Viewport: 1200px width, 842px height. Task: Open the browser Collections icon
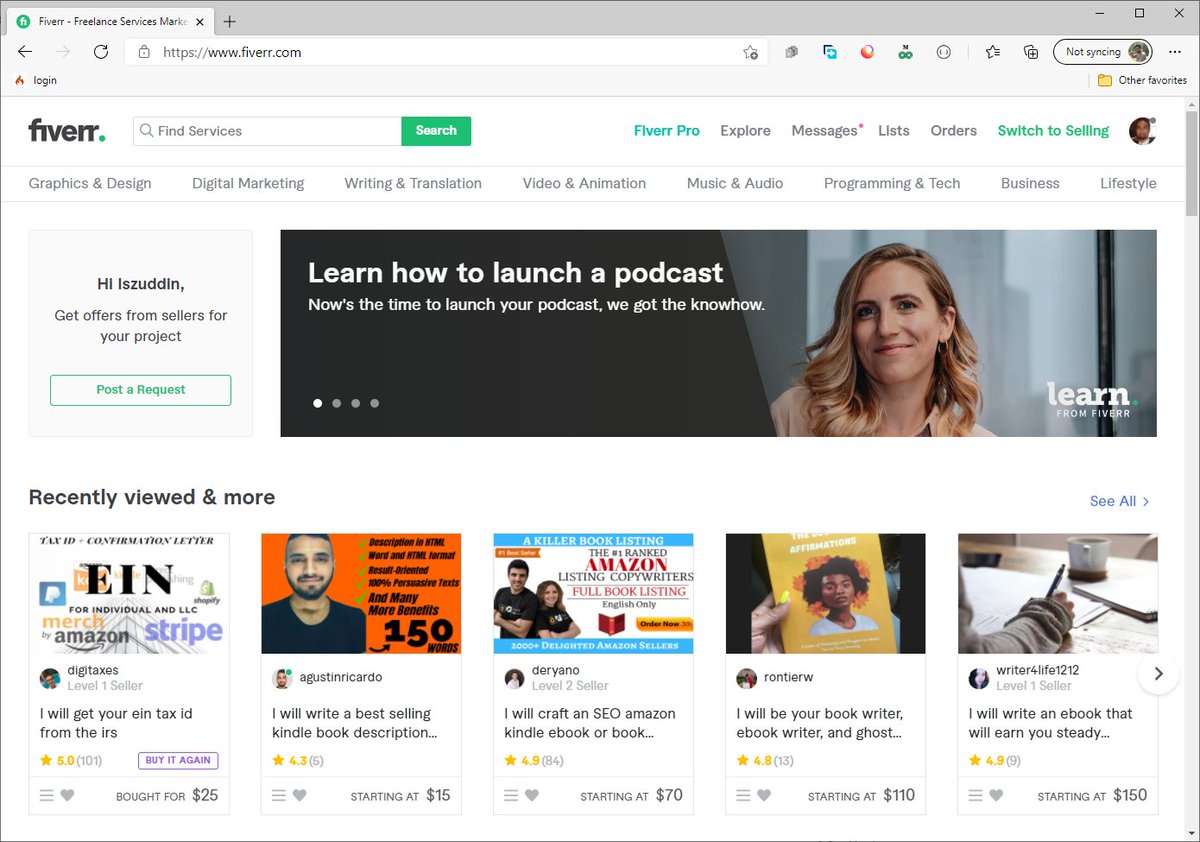pos(1031,52)
